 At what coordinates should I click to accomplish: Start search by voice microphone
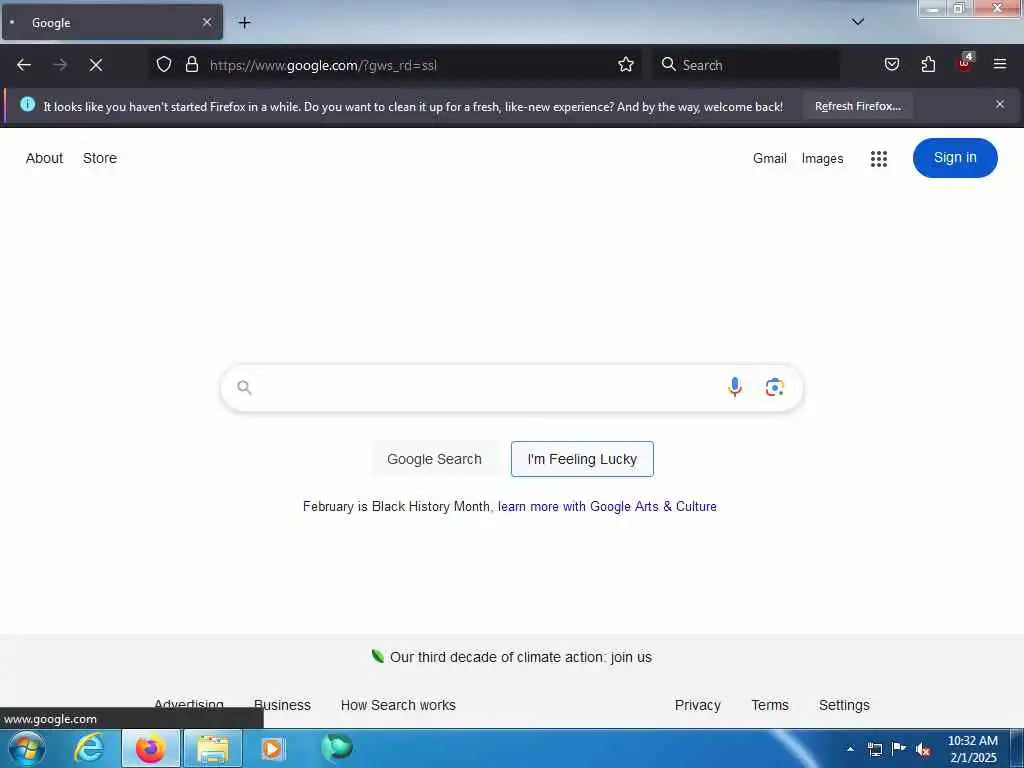735,387
